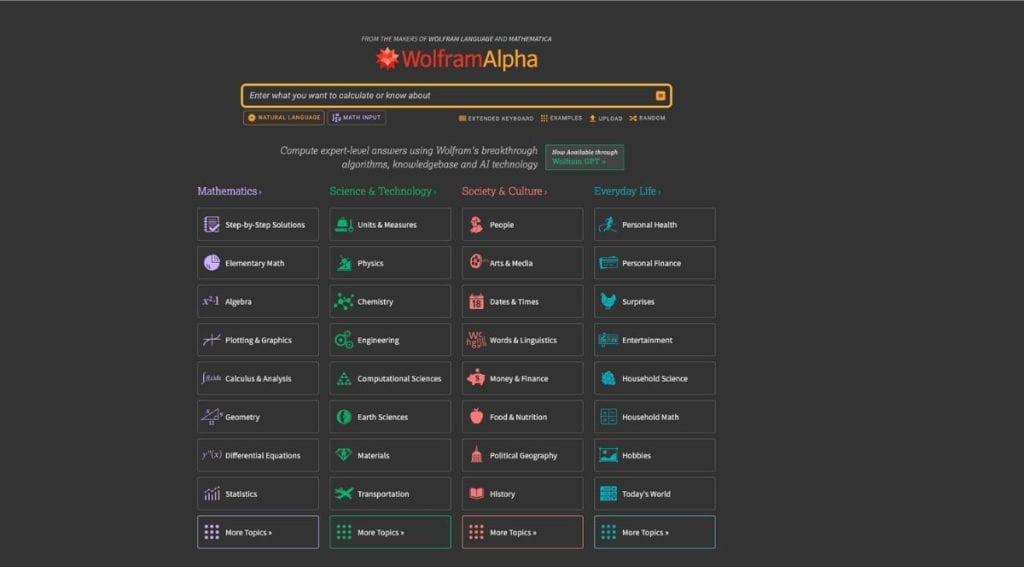Open the Science & Technology heading
Viewport: 1024px width, 567px height.
(x=383, y=191)
